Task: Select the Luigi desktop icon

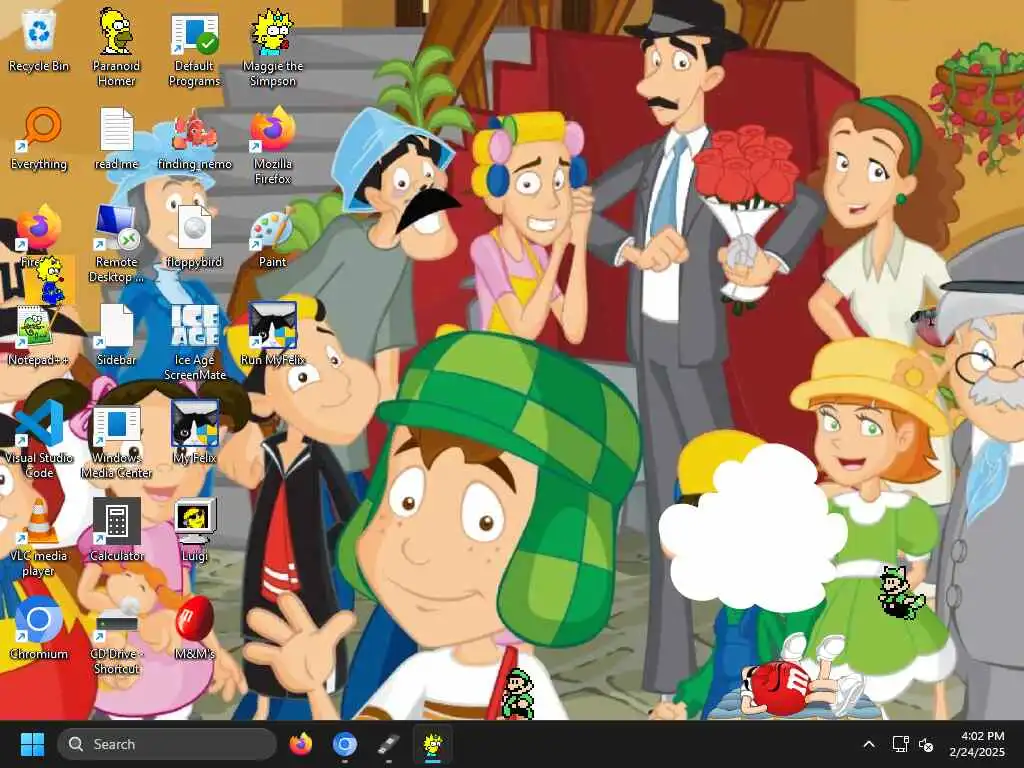Action: 195,530
